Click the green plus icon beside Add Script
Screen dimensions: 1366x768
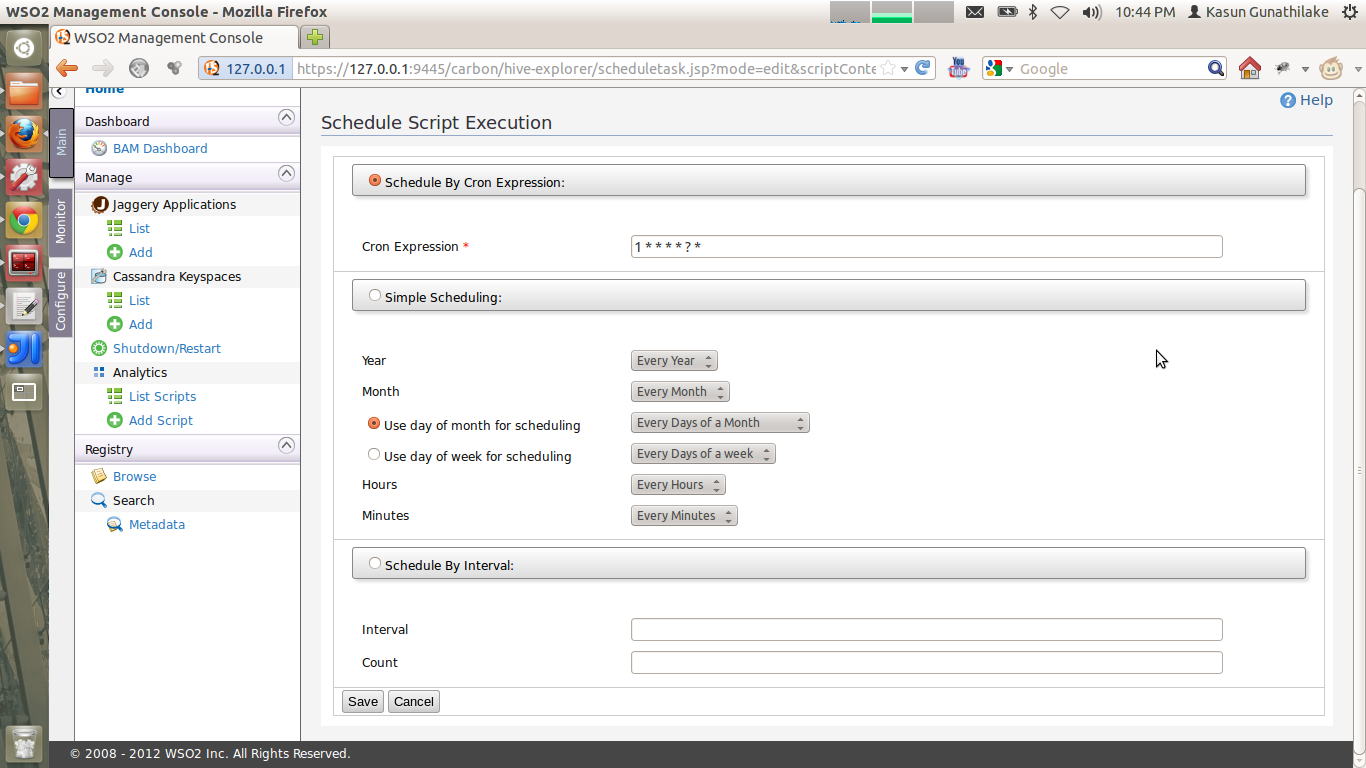pos(115,420)
